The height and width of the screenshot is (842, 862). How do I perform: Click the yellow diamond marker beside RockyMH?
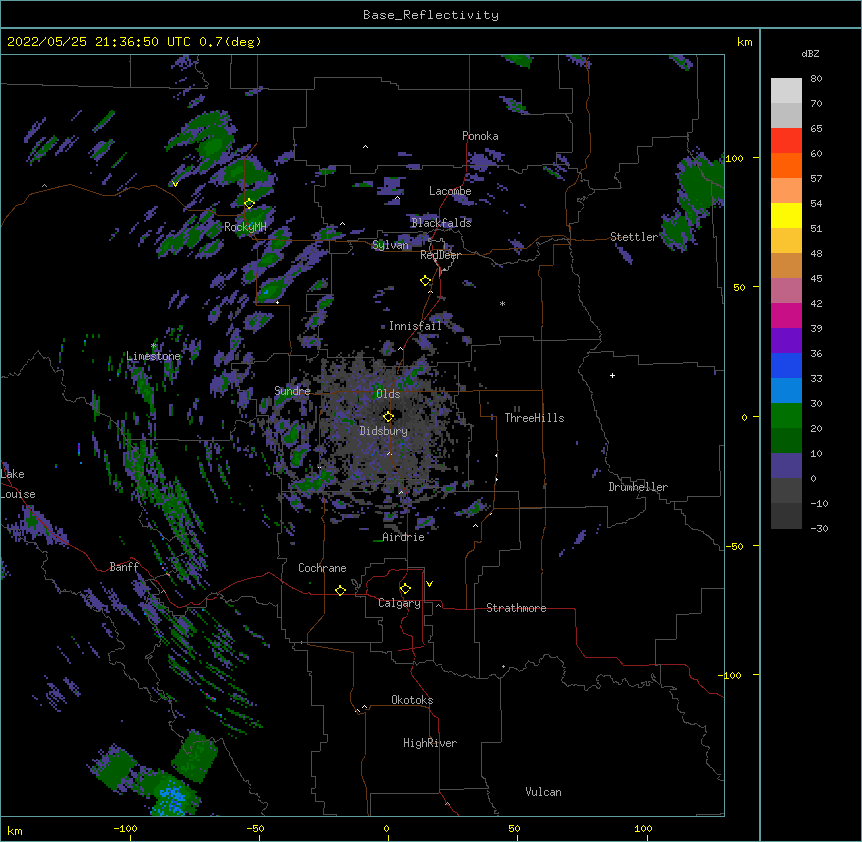tap(249, 203)
